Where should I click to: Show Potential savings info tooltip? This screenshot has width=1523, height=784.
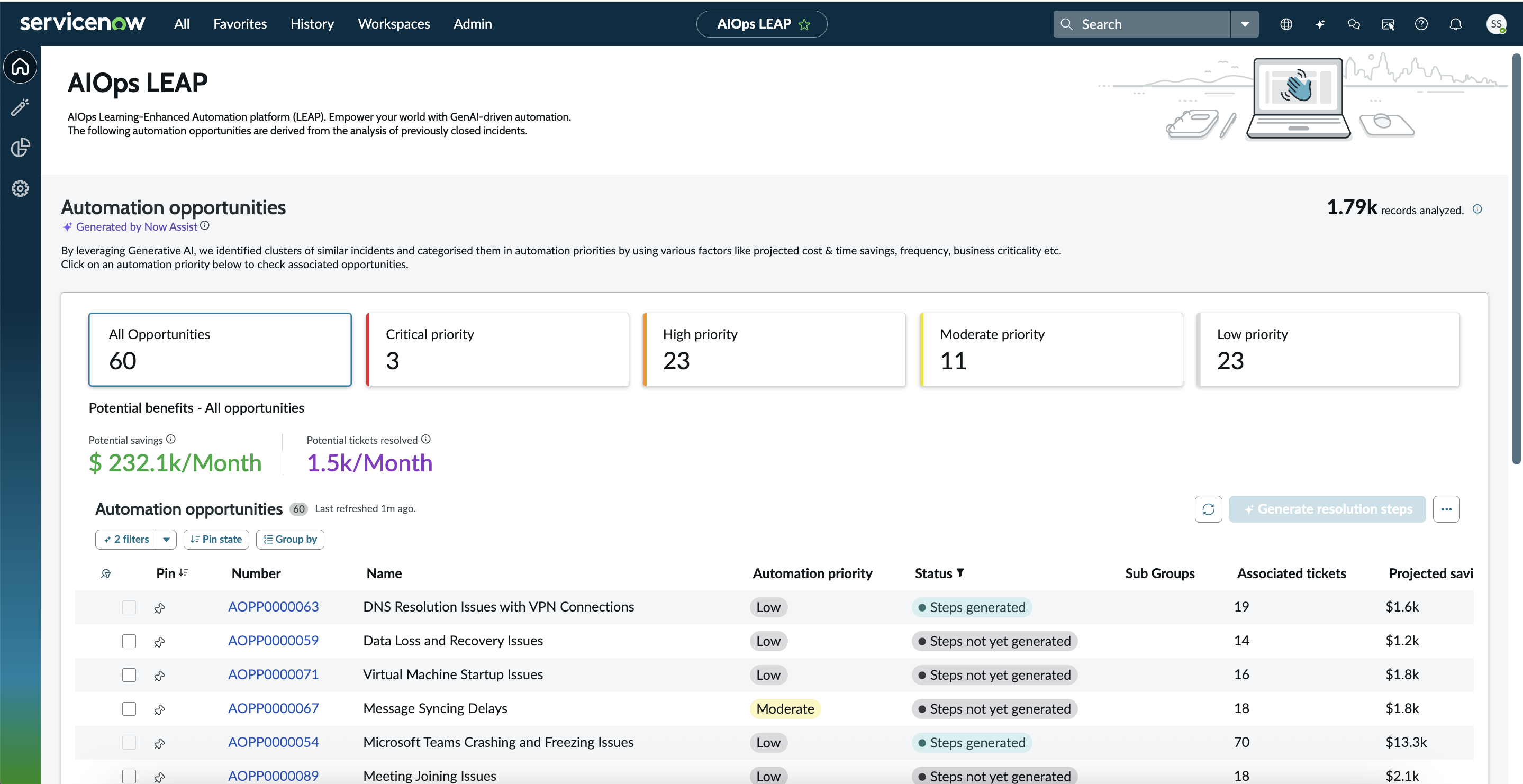pyautogui.click(x=171, y=439)
